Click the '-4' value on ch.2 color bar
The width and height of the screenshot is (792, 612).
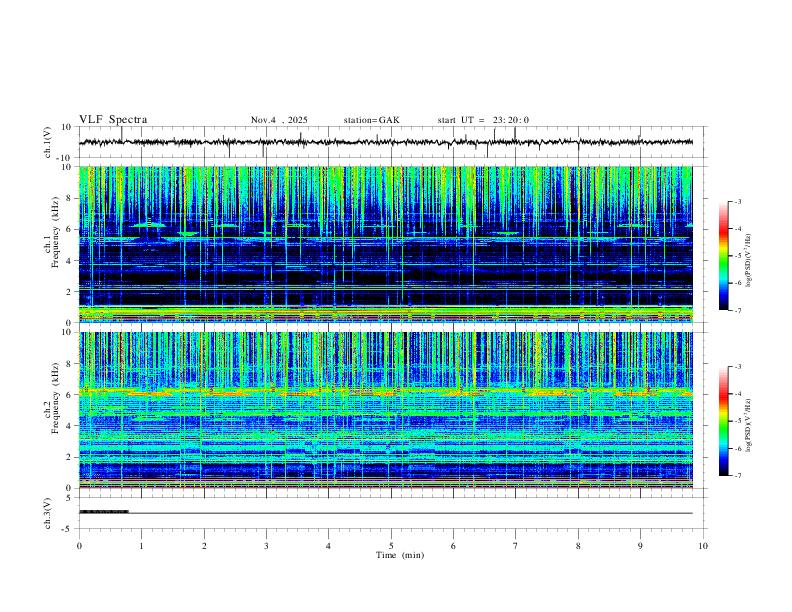point(737,393)
